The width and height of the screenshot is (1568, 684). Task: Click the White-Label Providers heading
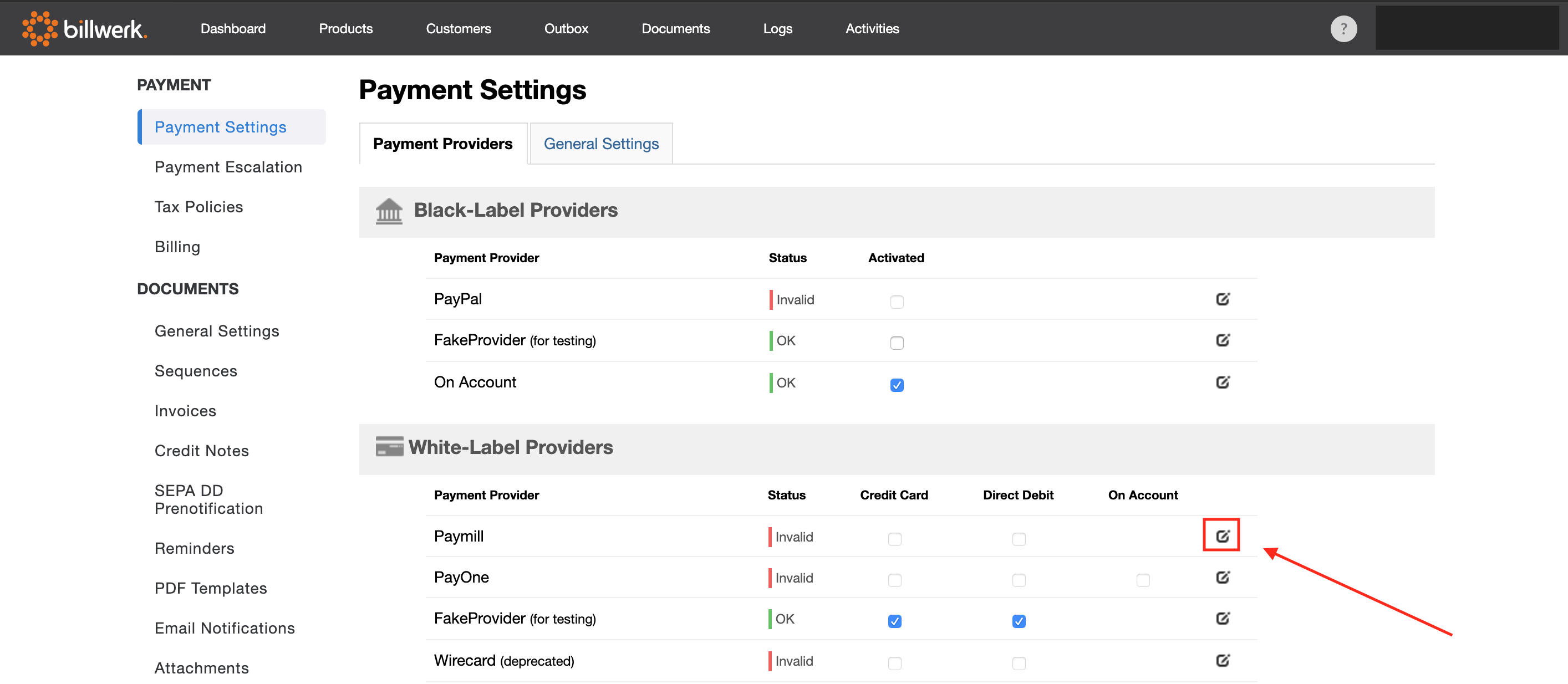coord(510,447)
